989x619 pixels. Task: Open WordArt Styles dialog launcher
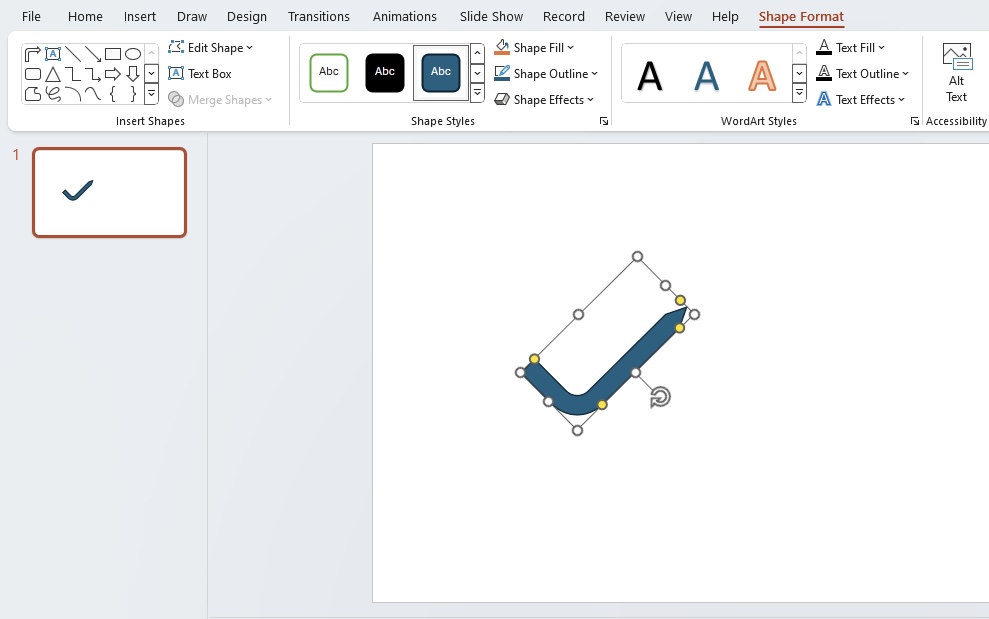click(915, 121)
